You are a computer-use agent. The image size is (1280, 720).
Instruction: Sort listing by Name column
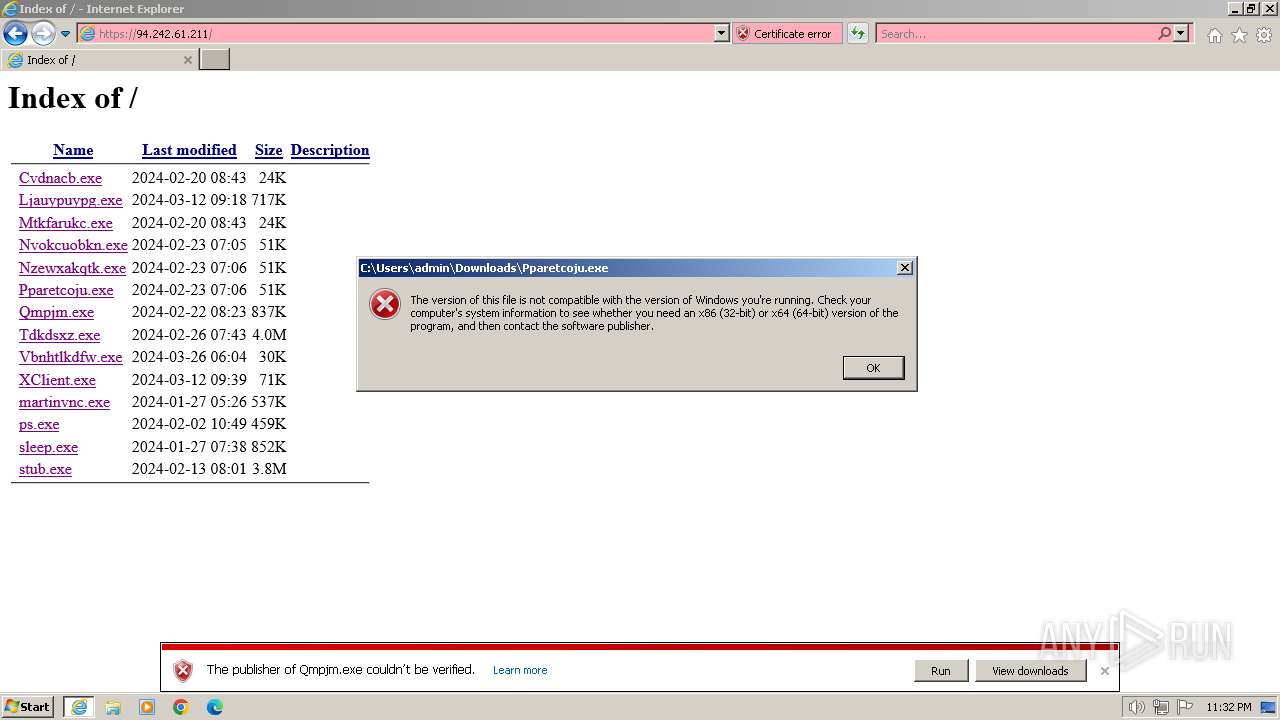tap(73, 150)
